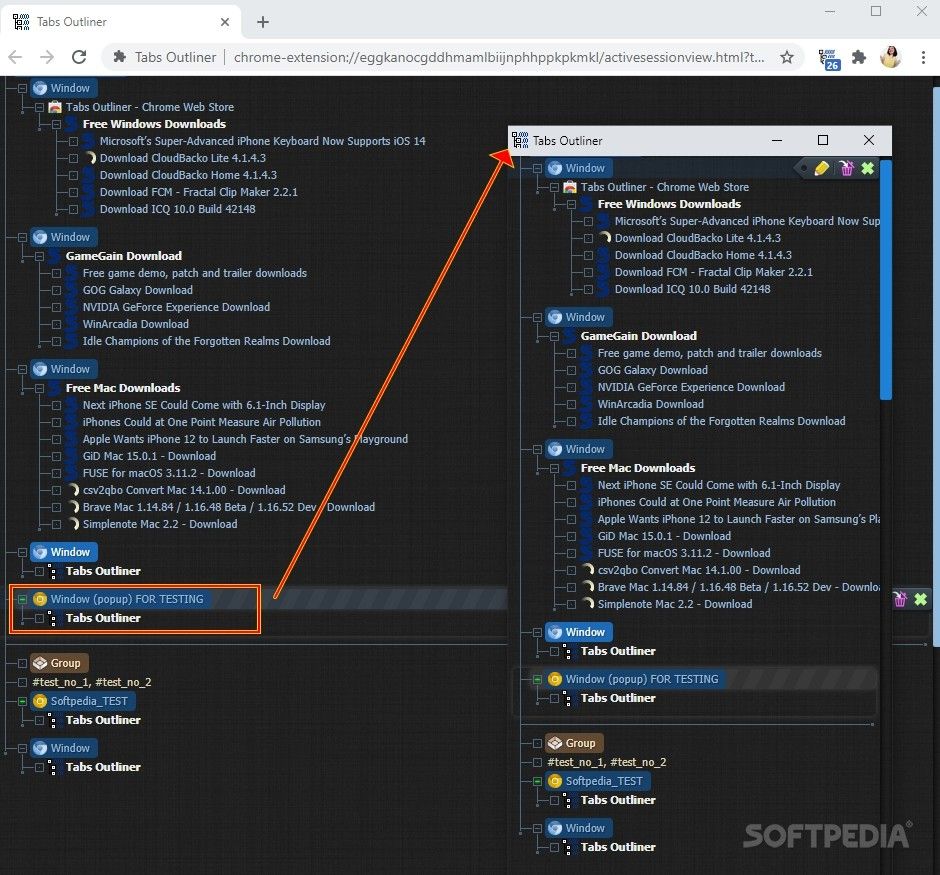Click the blue scrollbar thumb in the popup window

(886, 279)
